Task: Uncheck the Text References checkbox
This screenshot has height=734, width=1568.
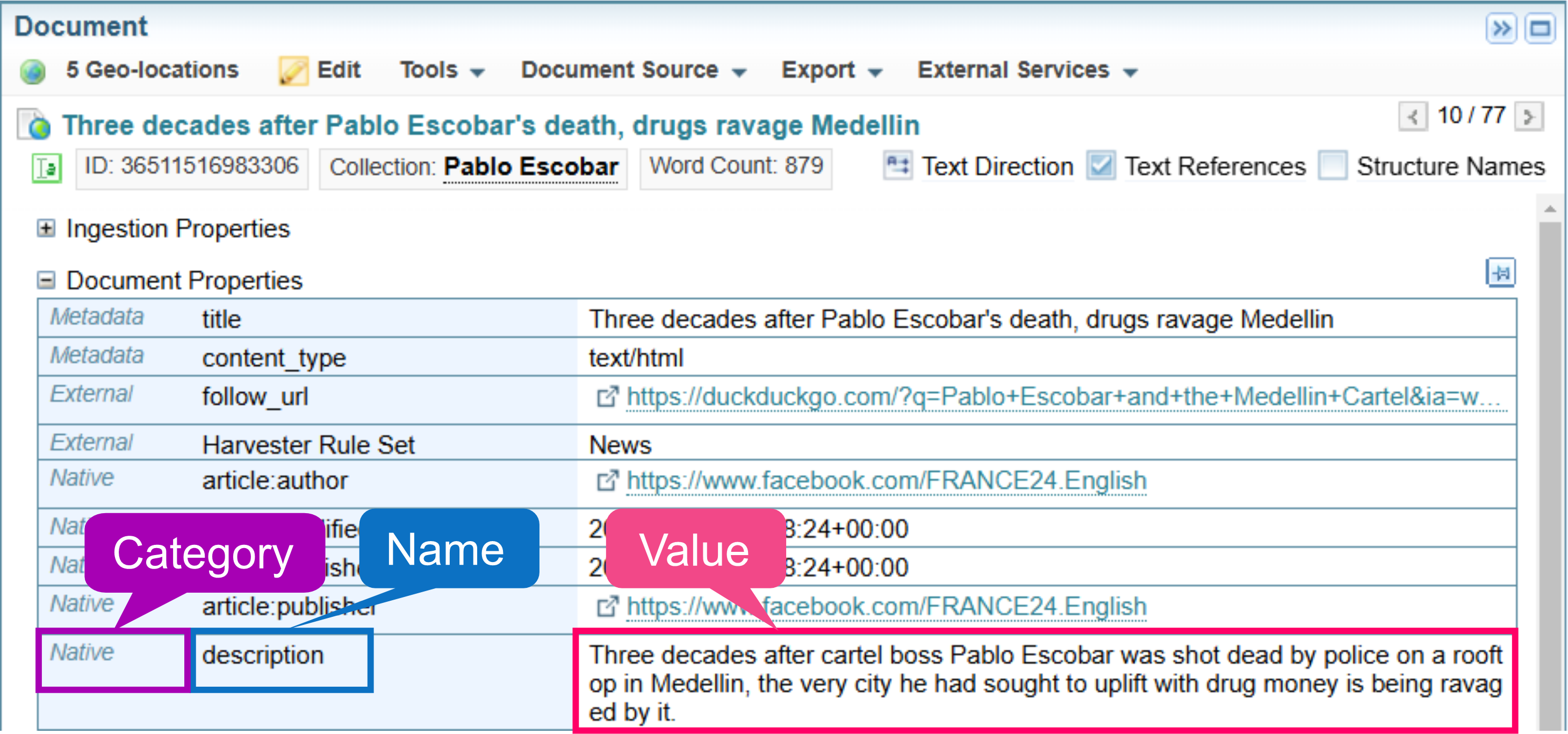Action: 1101,166
